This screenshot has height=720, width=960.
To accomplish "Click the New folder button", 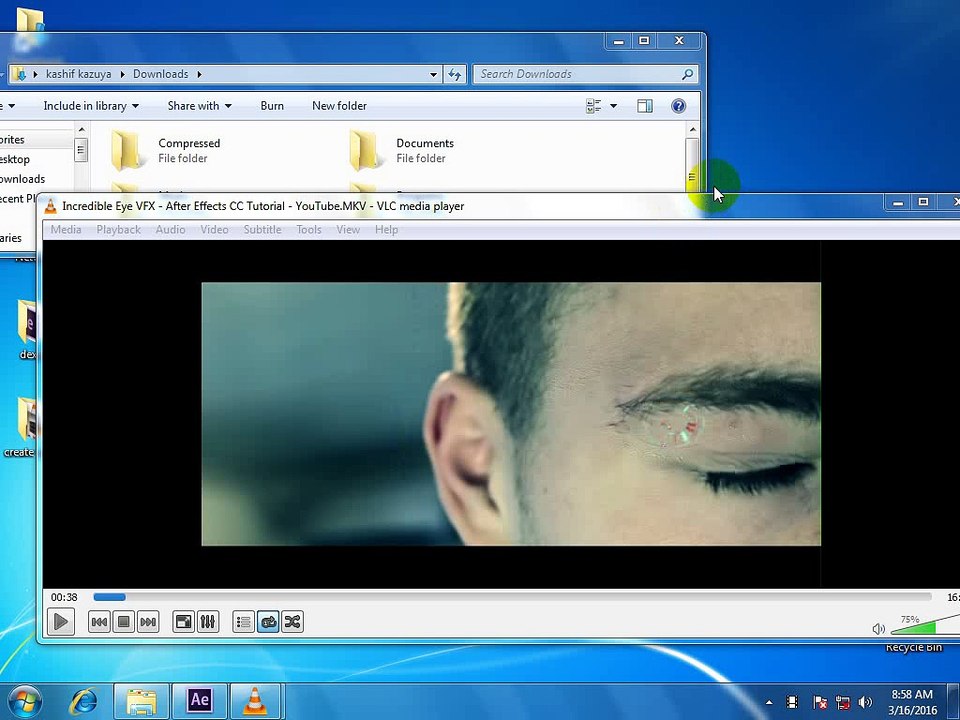I will coord(339,106).
